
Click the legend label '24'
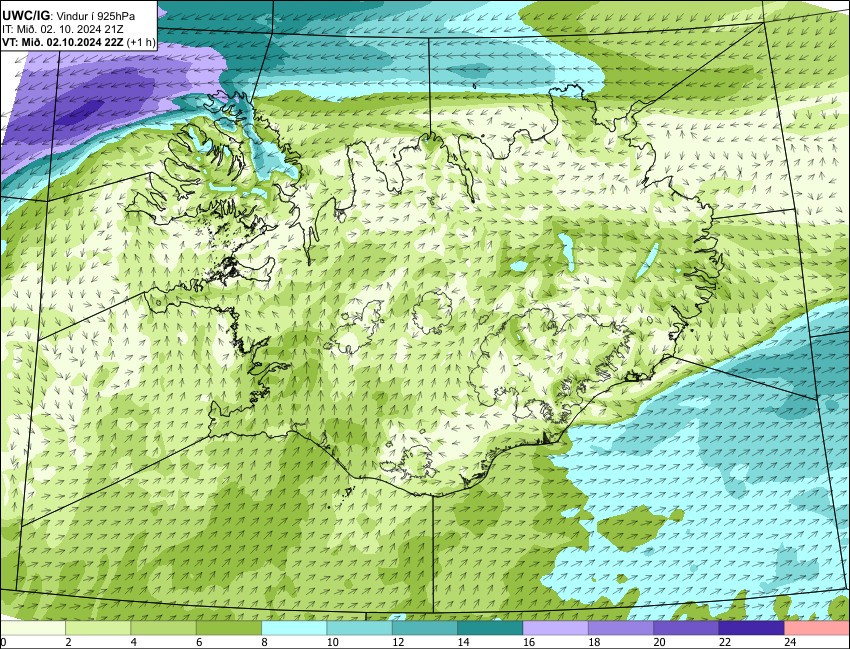click(790, 642)
